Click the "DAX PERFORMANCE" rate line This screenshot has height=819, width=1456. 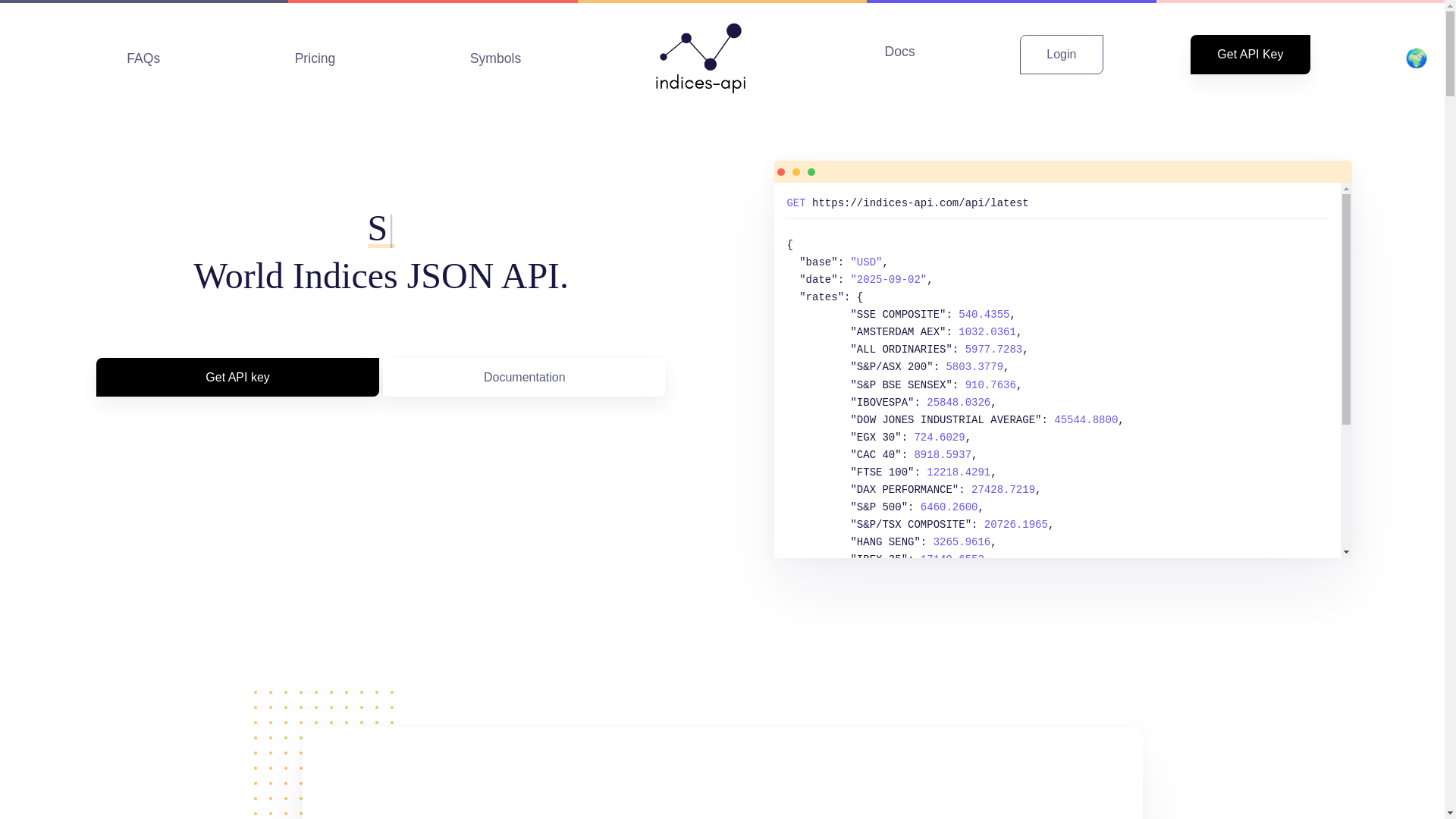click(945, 490)
